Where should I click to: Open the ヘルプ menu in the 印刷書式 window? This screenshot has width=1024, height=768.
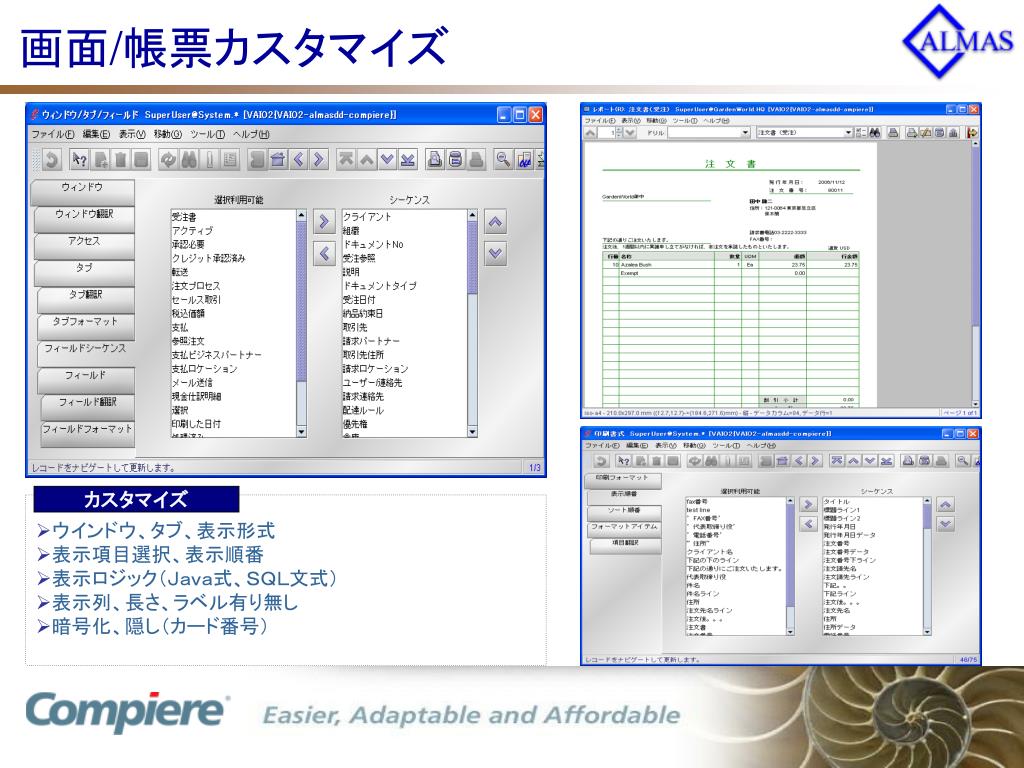761,445
